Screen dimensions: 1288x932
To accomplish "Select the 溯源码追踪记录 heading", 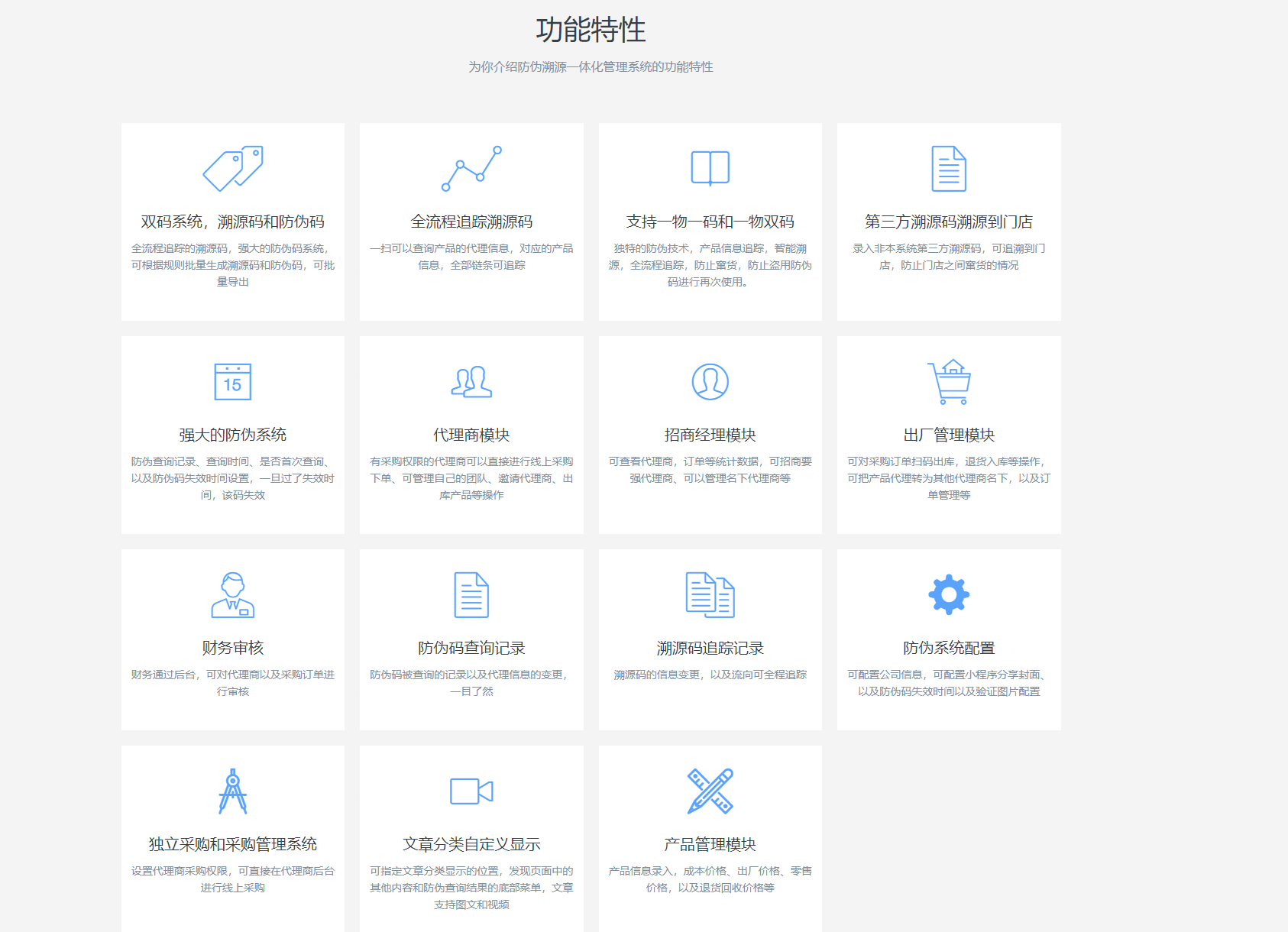I will (x=710, y=648).
